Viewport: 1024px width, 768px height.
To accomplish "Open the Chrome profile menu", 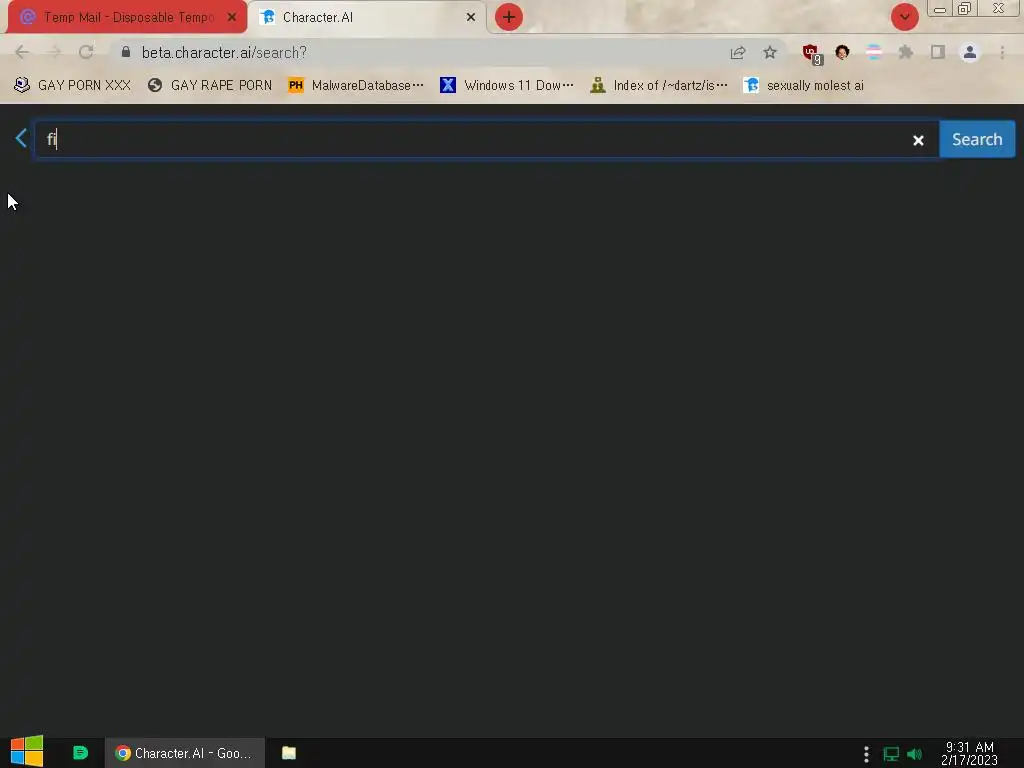I will click(970, 52).
